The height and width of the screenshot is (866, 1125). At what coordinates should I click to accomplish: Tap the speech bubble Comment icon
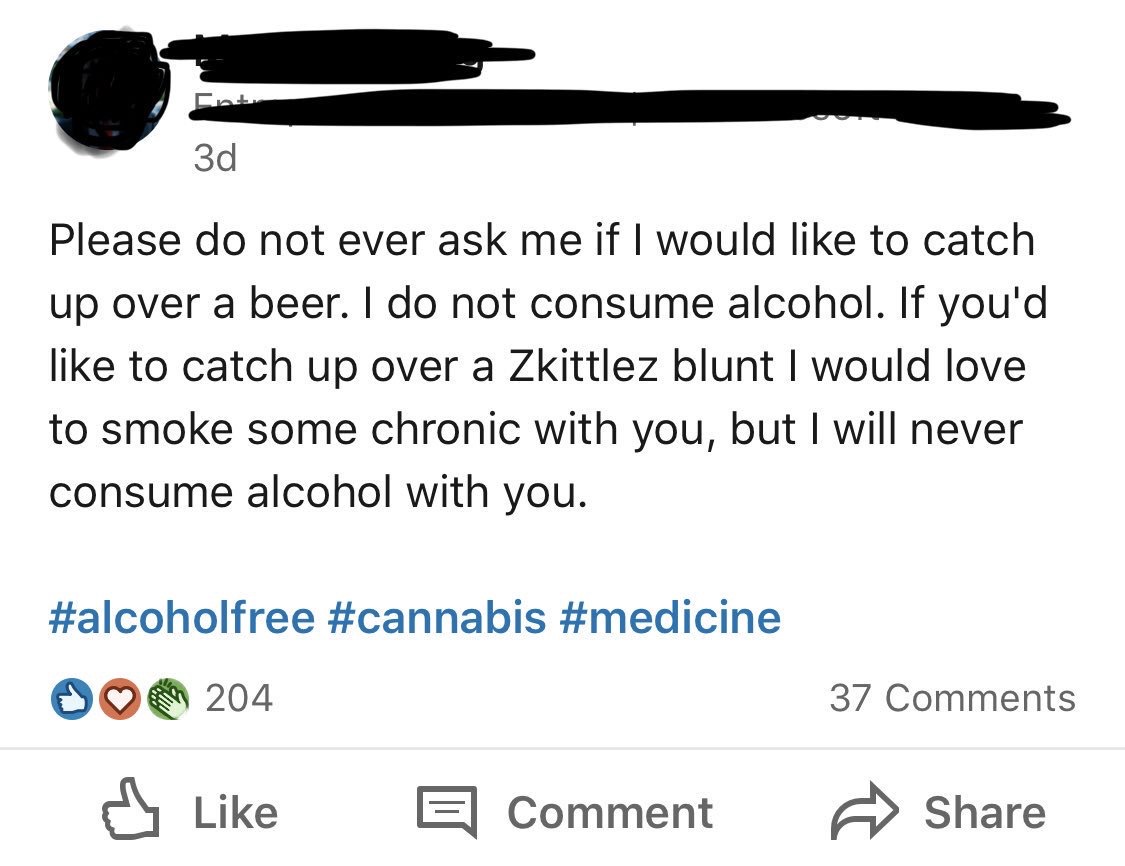click(x=447, y=813)
